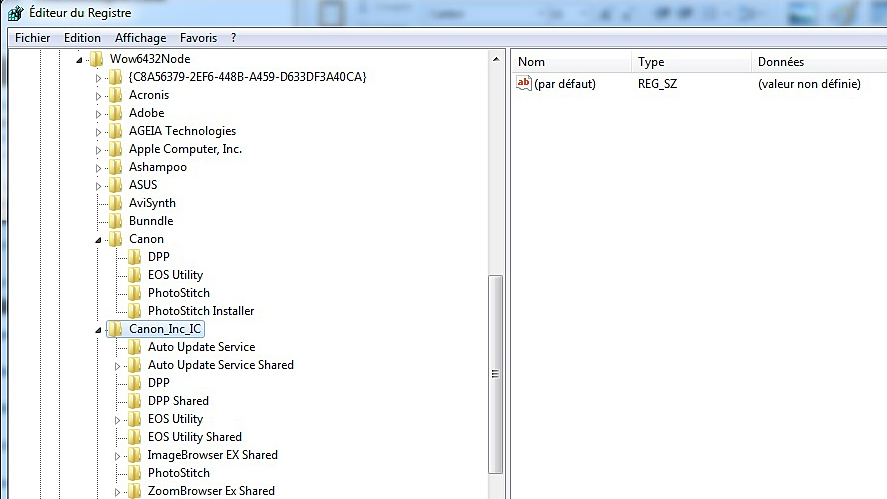
Task: Select the DPP Shared key
Action: click(178, 401)
